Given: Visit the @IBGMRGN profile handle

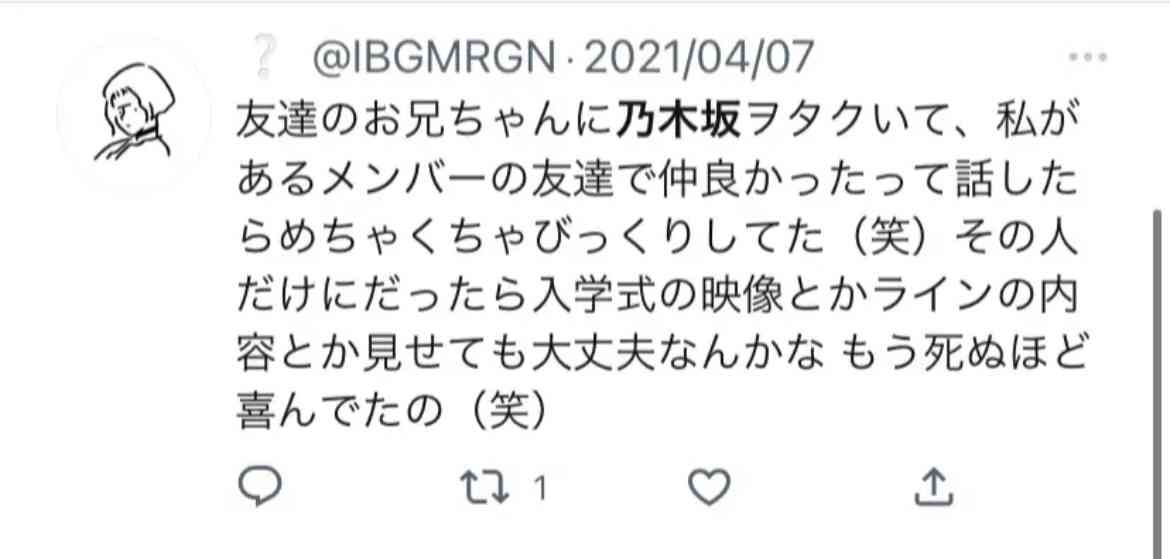Looking at the screenshot, I should coord(434,58).
